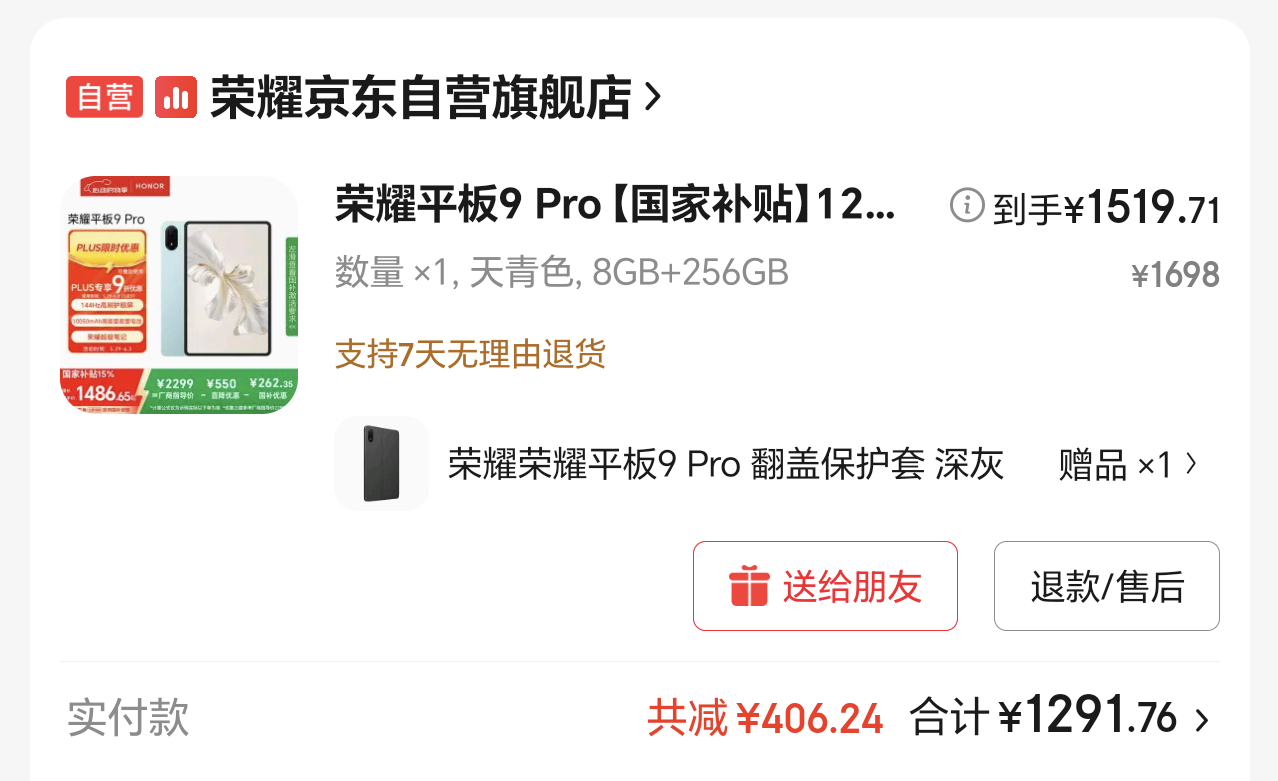
Task: Open the 荣耀平板9 Pro product thumbnail
Action: [179, 295]
